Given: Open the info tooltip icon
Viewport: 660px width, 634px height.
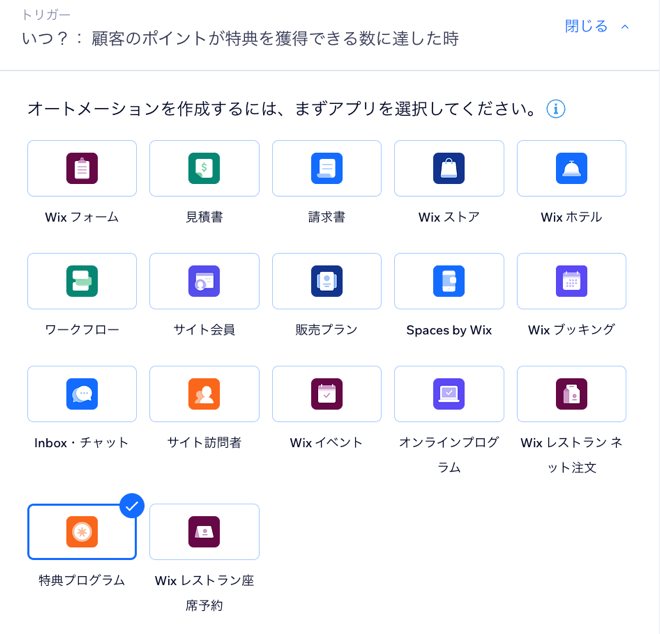Looking at the screenshot, I should [556, 109].
